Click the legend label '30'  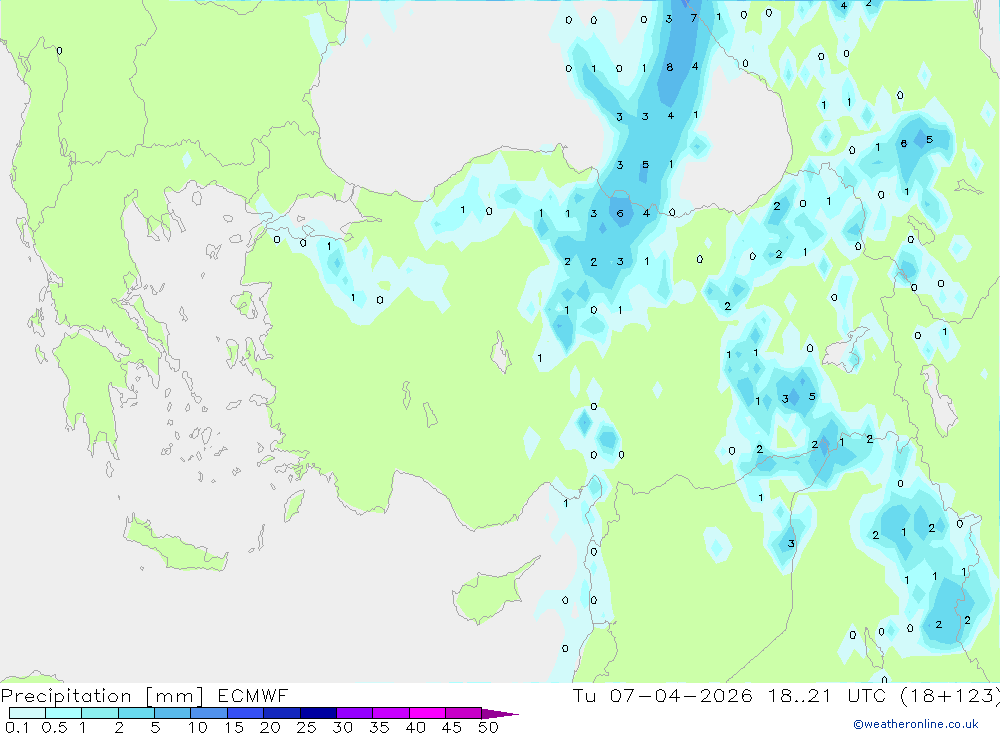343,727
